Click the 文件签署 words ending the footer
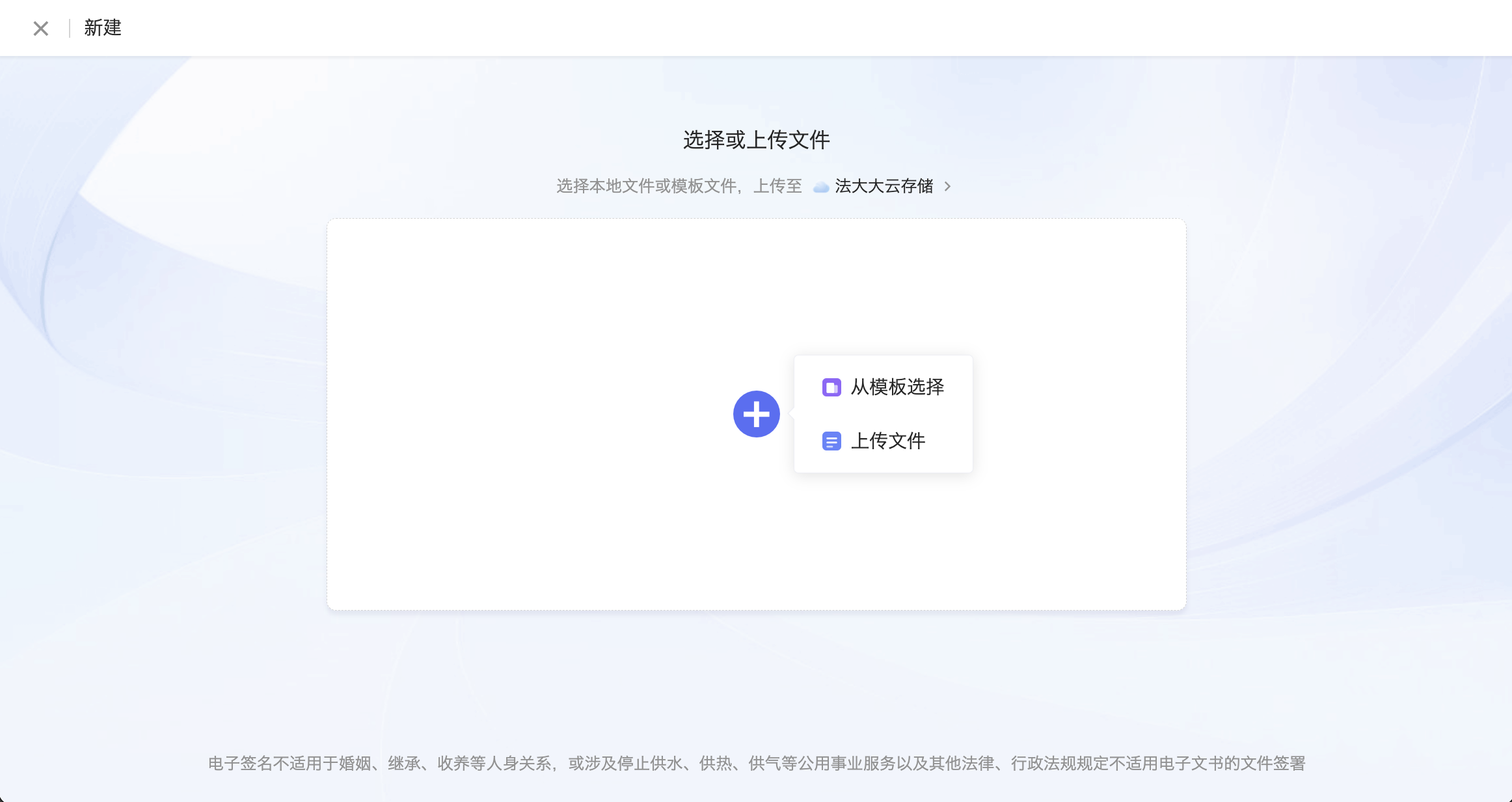Screen dimensions: 1512x802 [1273, 763]
